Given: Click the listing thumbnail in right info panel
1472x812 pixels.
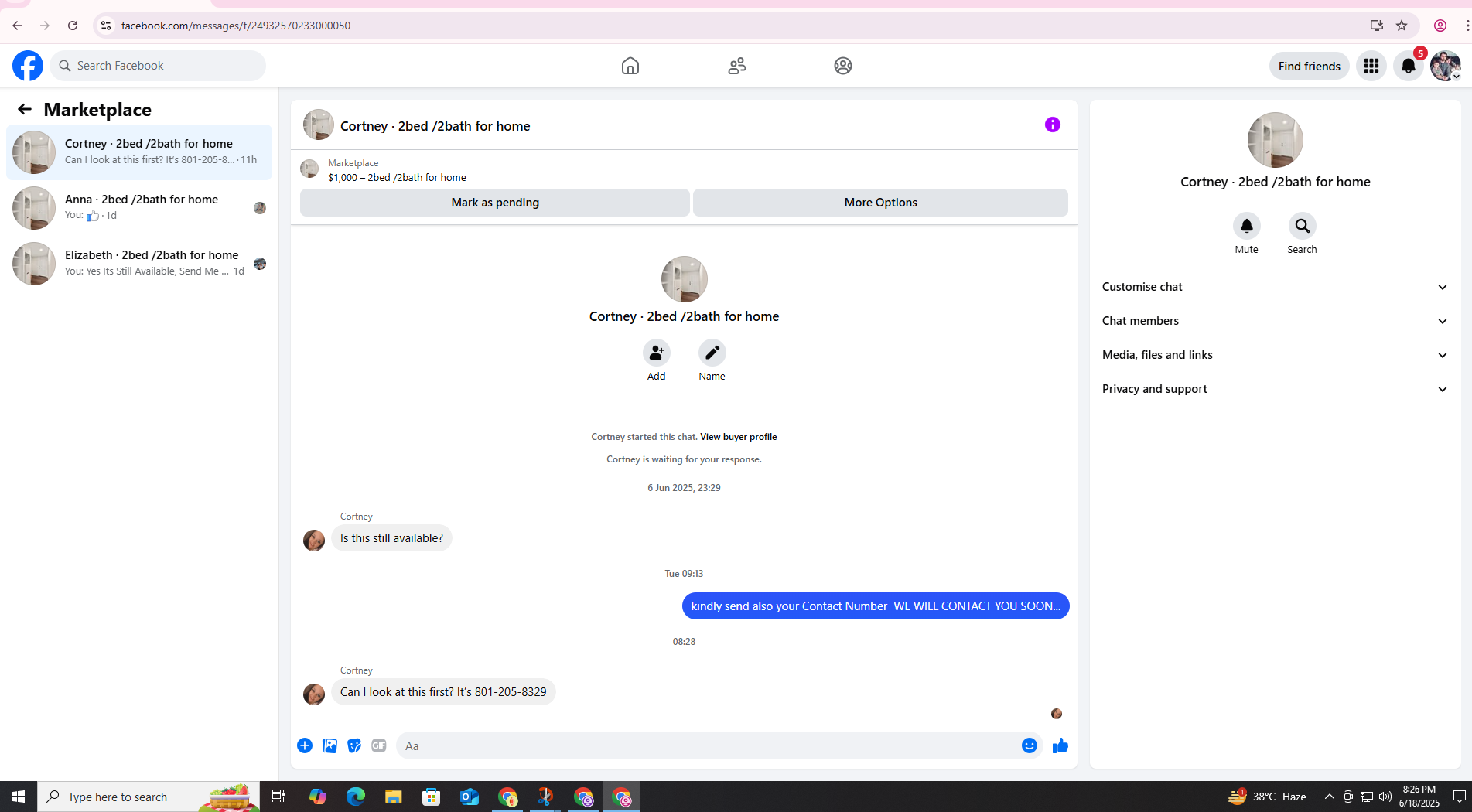Looking at the screenshot, I should pyautogui.click(x=1275, y=140).
